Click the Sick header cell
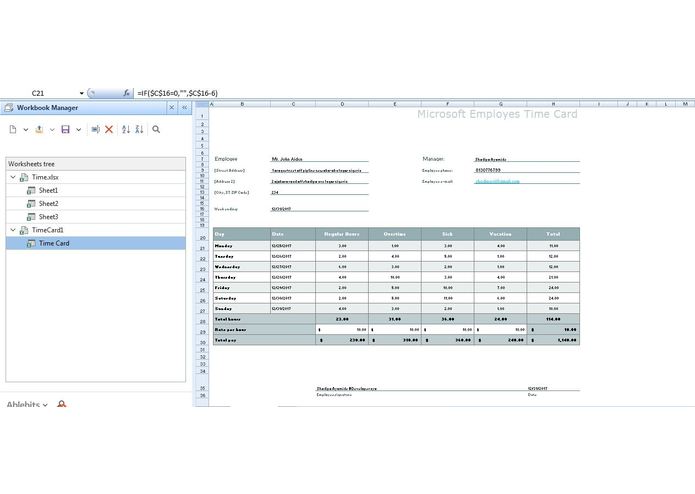Viewport: 695px width, 494px height. [x=447, y=234]
